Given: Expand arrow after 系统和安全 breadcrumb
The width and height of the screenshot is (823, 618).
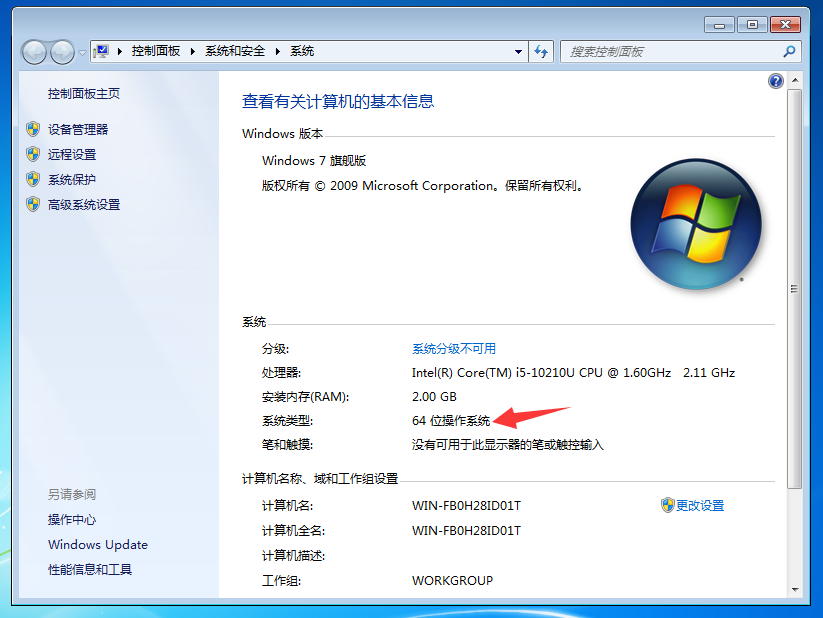Looking at the screenshot, I should 278,51.
